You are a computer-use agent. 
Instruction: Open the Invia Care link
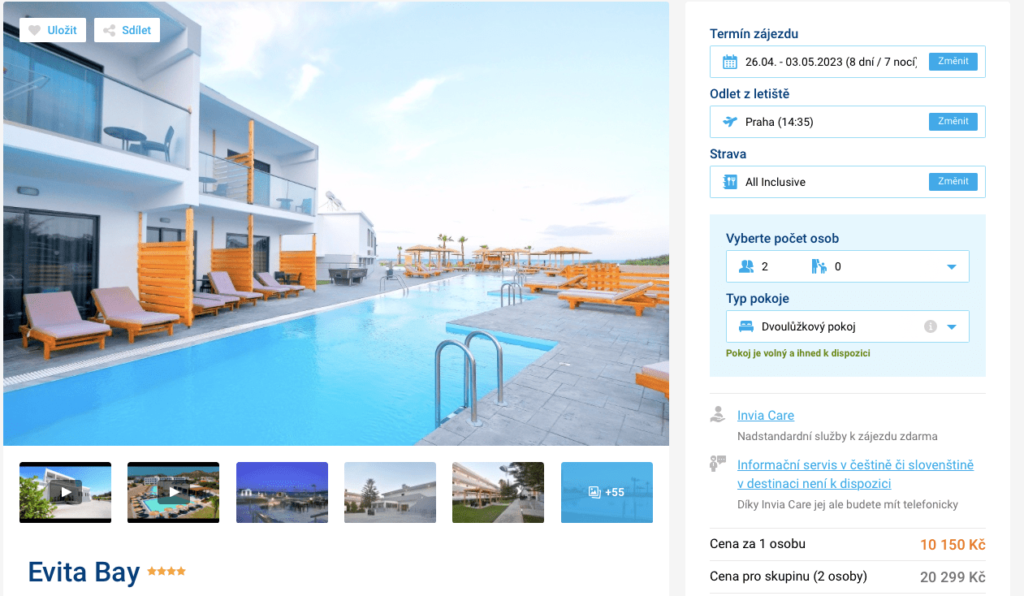point(765,415)
